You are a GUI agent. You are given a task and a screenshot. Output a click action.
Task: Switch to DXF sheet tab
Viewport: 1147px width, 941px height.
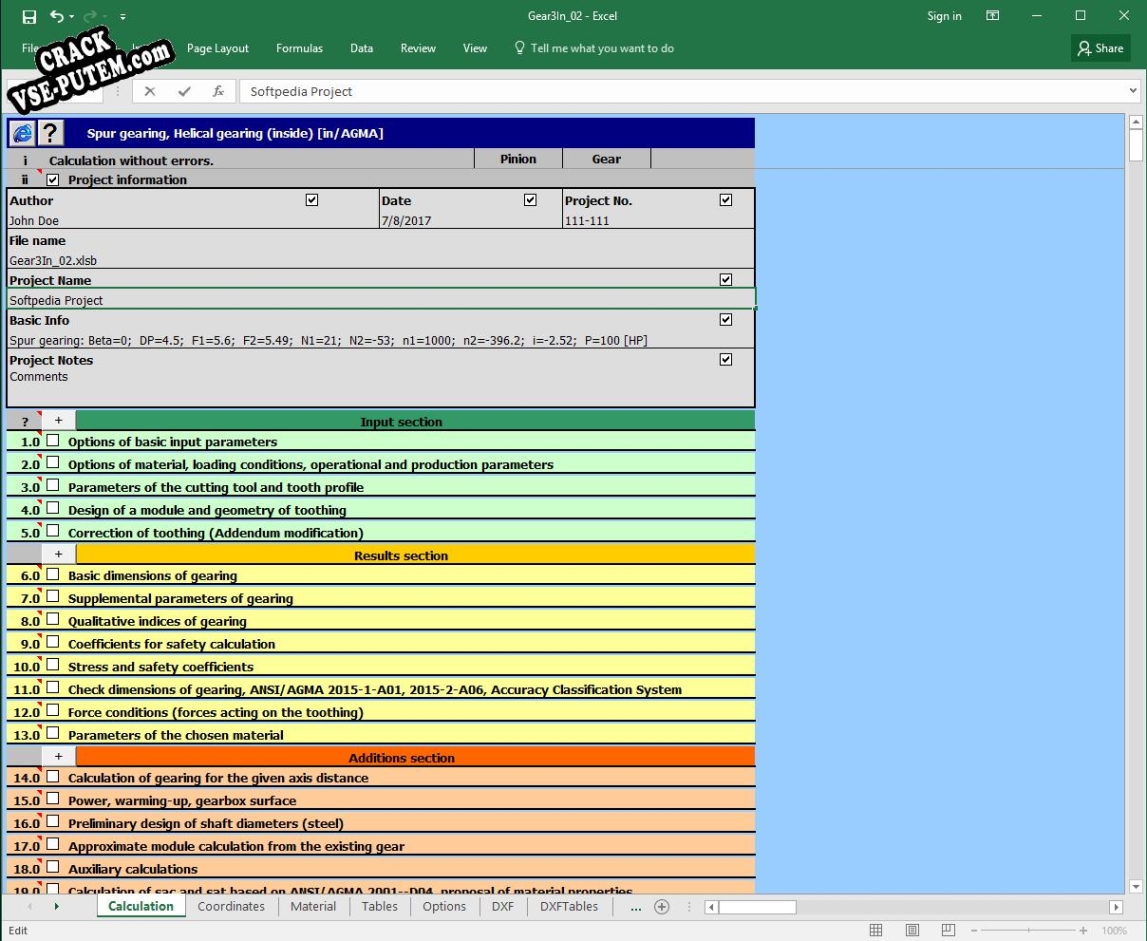pos(503,907)
